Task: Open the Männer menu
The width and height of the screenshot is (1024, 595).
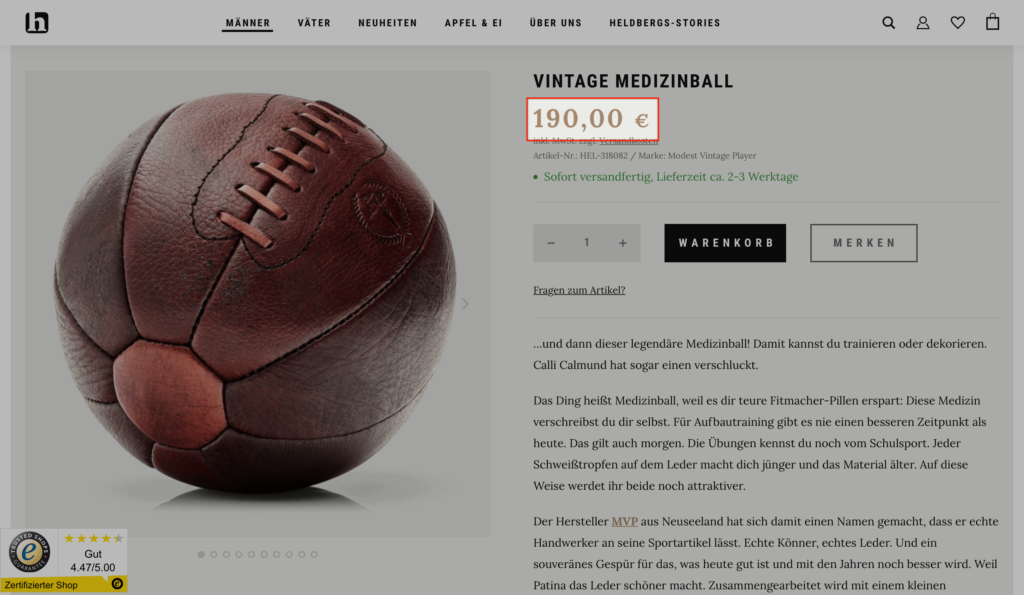Action: pos(247,23)
